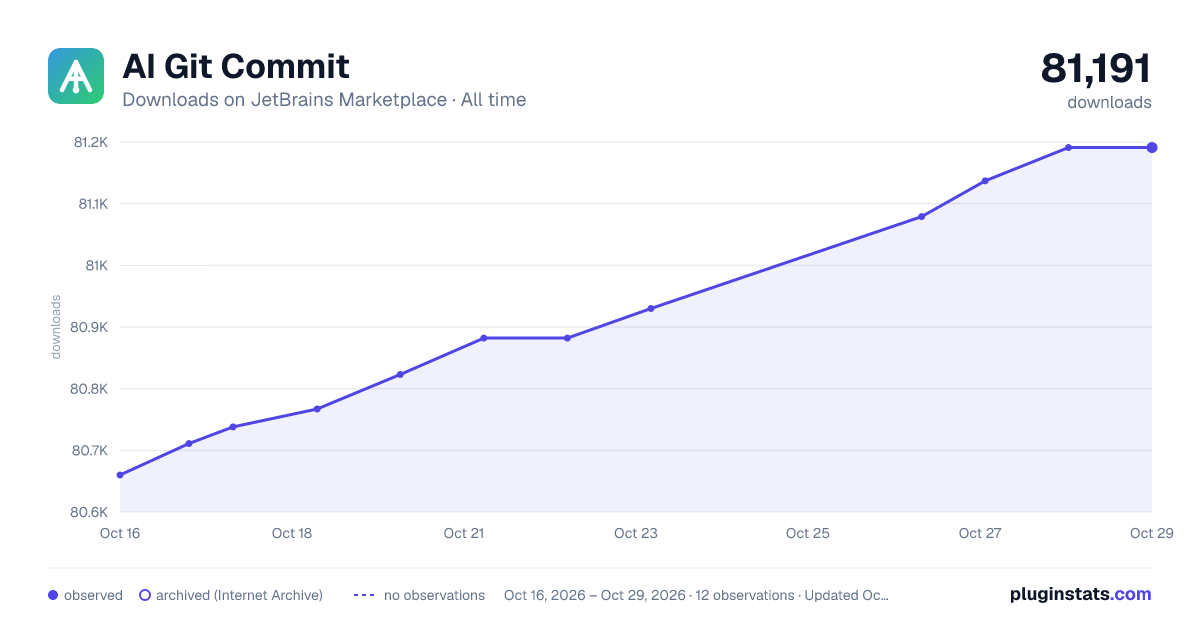Click the observed legend filled dot

pos(53,595)
